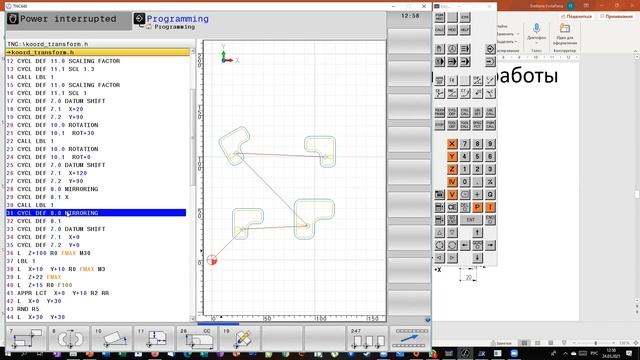Click the PGM CALL key

[x=490, y=125]
